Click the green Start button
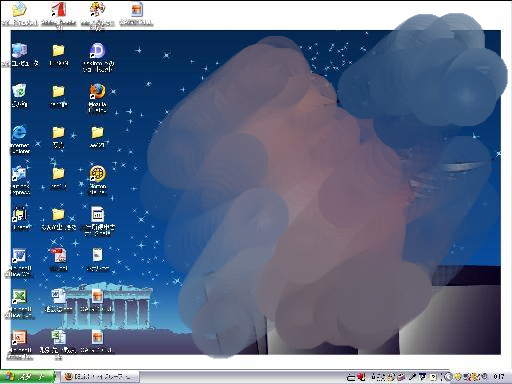Viewport: 512px width, 384px height. coord(27,377)
